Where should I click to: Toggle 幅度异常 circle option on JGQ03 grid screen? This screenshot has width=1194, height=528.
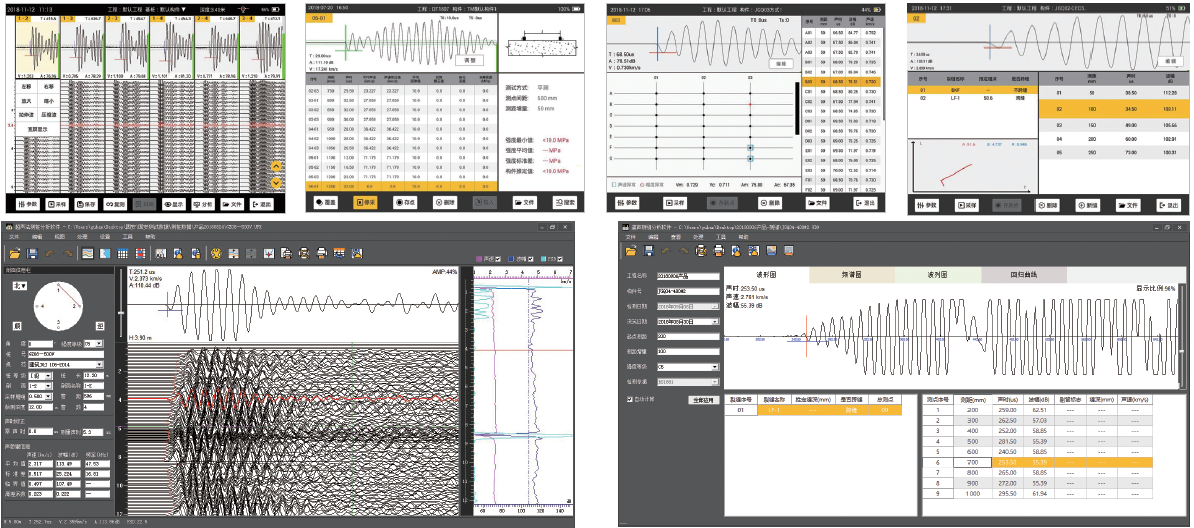click(644, 184)
